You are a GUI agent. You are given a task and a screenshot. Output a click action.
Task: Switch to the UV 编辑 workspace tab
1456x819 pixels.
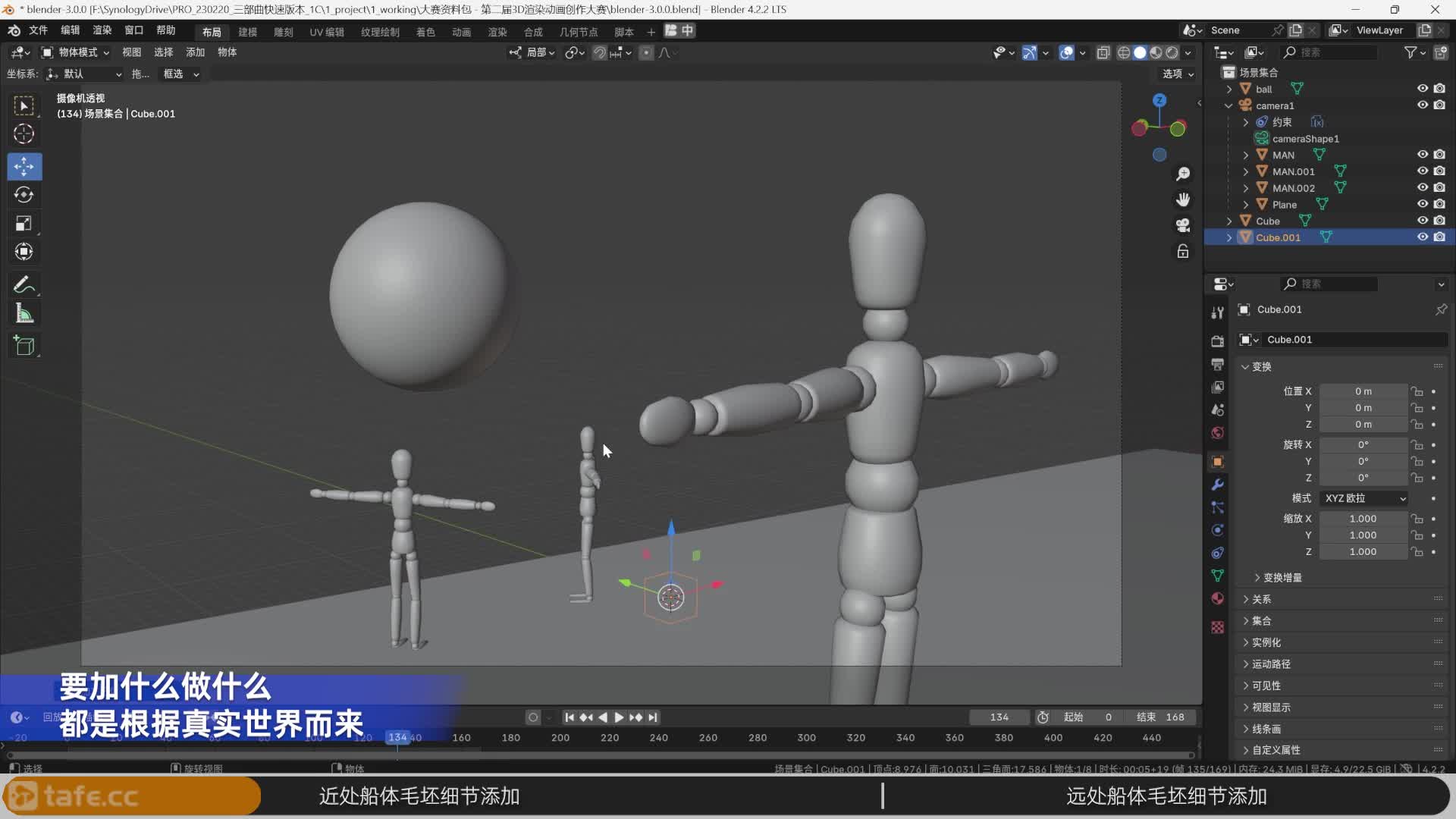[327, 32]
